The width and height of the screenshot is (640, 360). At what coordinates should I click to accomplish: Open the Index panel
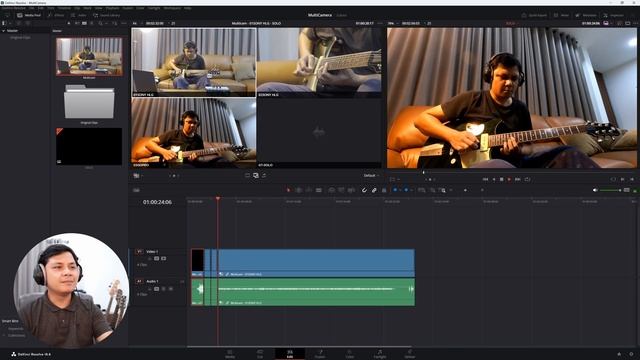point(79,15)
